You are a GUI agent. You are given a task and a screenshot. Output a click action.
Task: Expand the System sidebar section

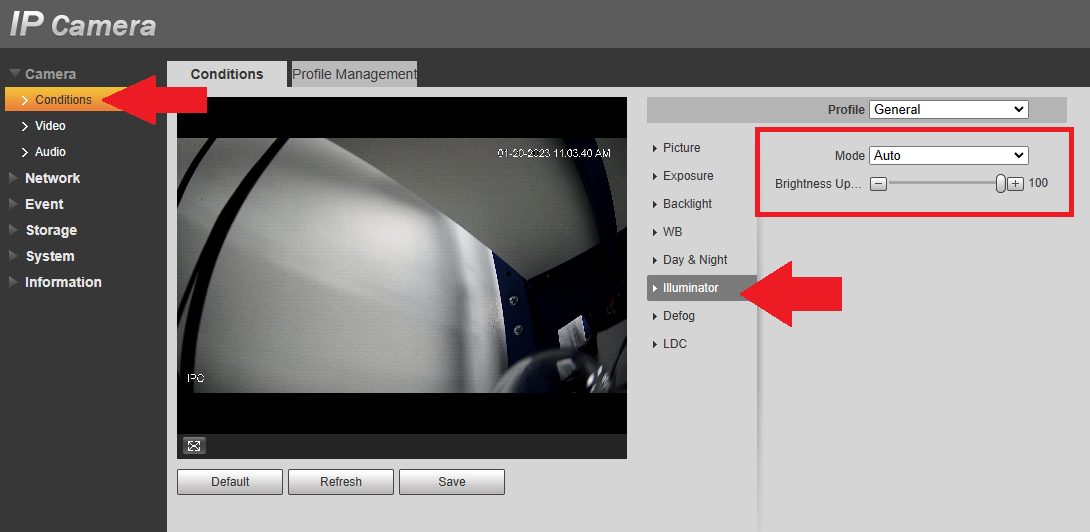(x=50, y=256)
